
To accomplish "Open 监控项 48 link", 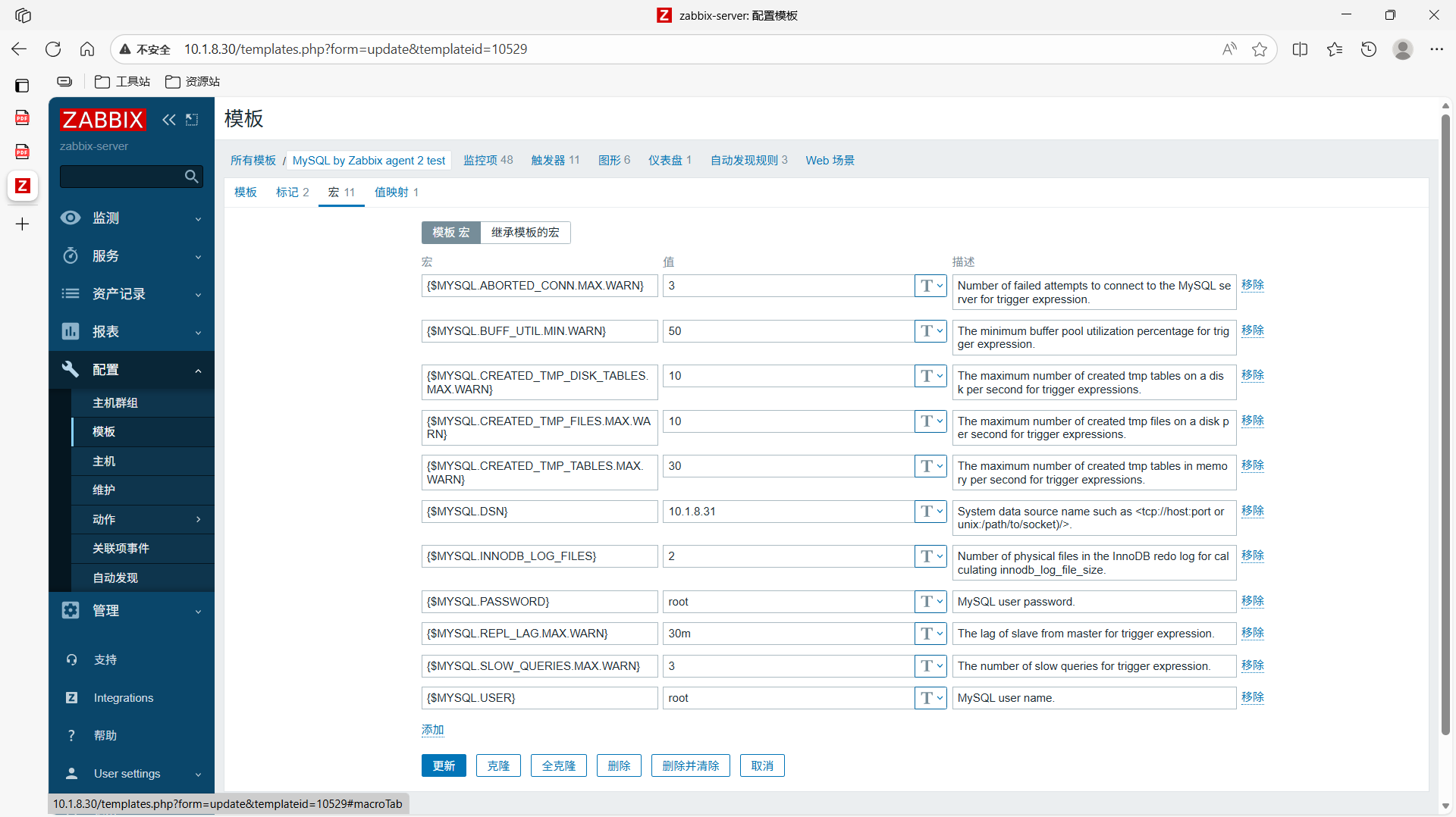I will [x=488, y=160].
